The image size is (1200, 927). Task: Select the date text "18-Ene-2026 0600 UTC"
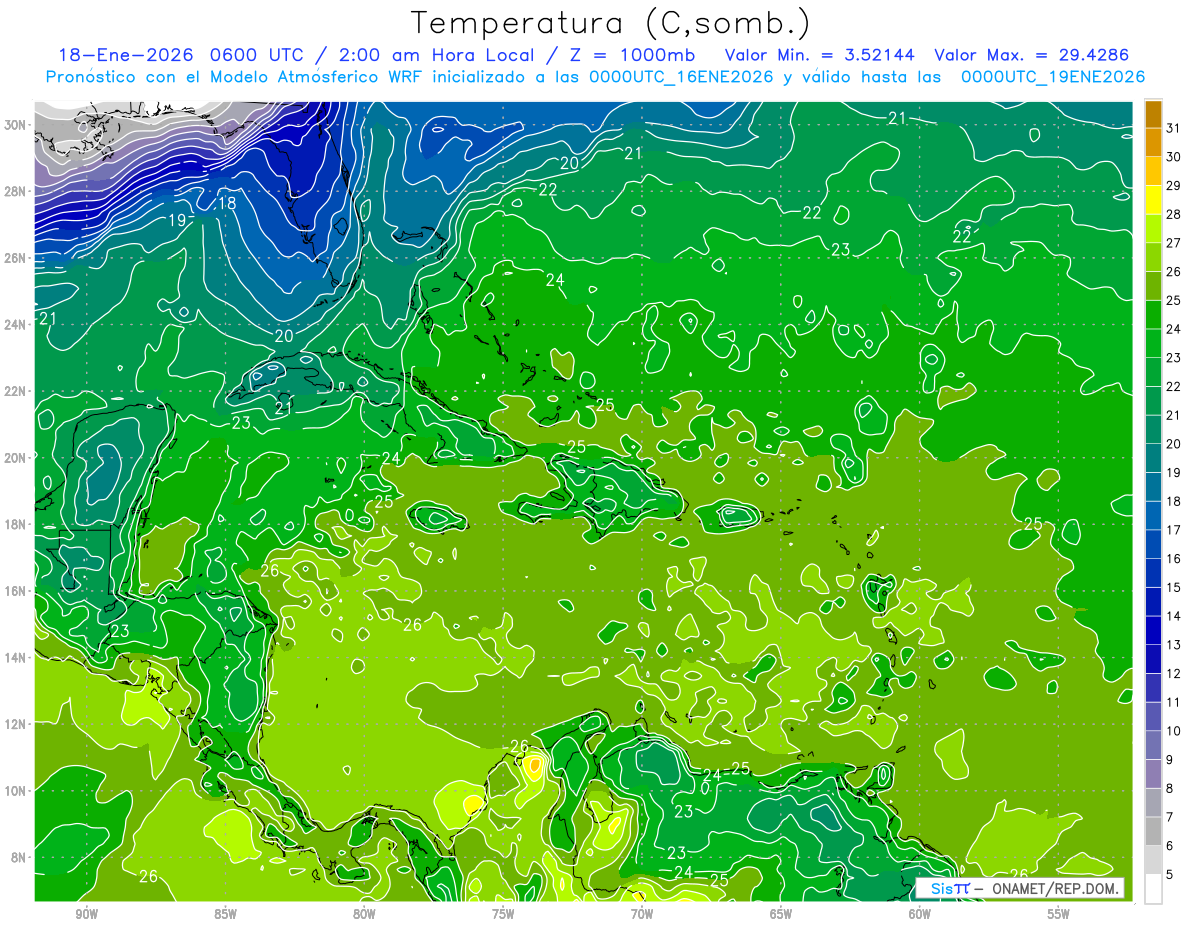[179, 56]
